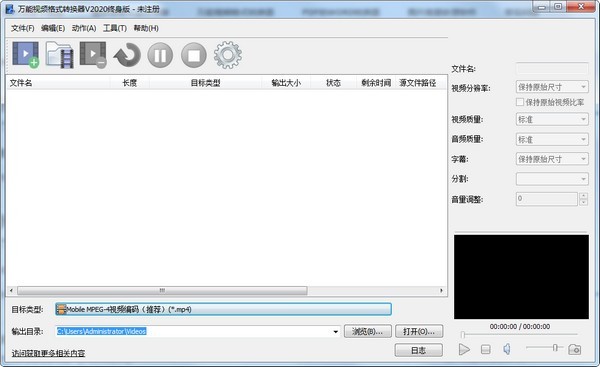Viewport: 600px width, 367px height.
Task: Click the preview volume slider
Action: 545,347
